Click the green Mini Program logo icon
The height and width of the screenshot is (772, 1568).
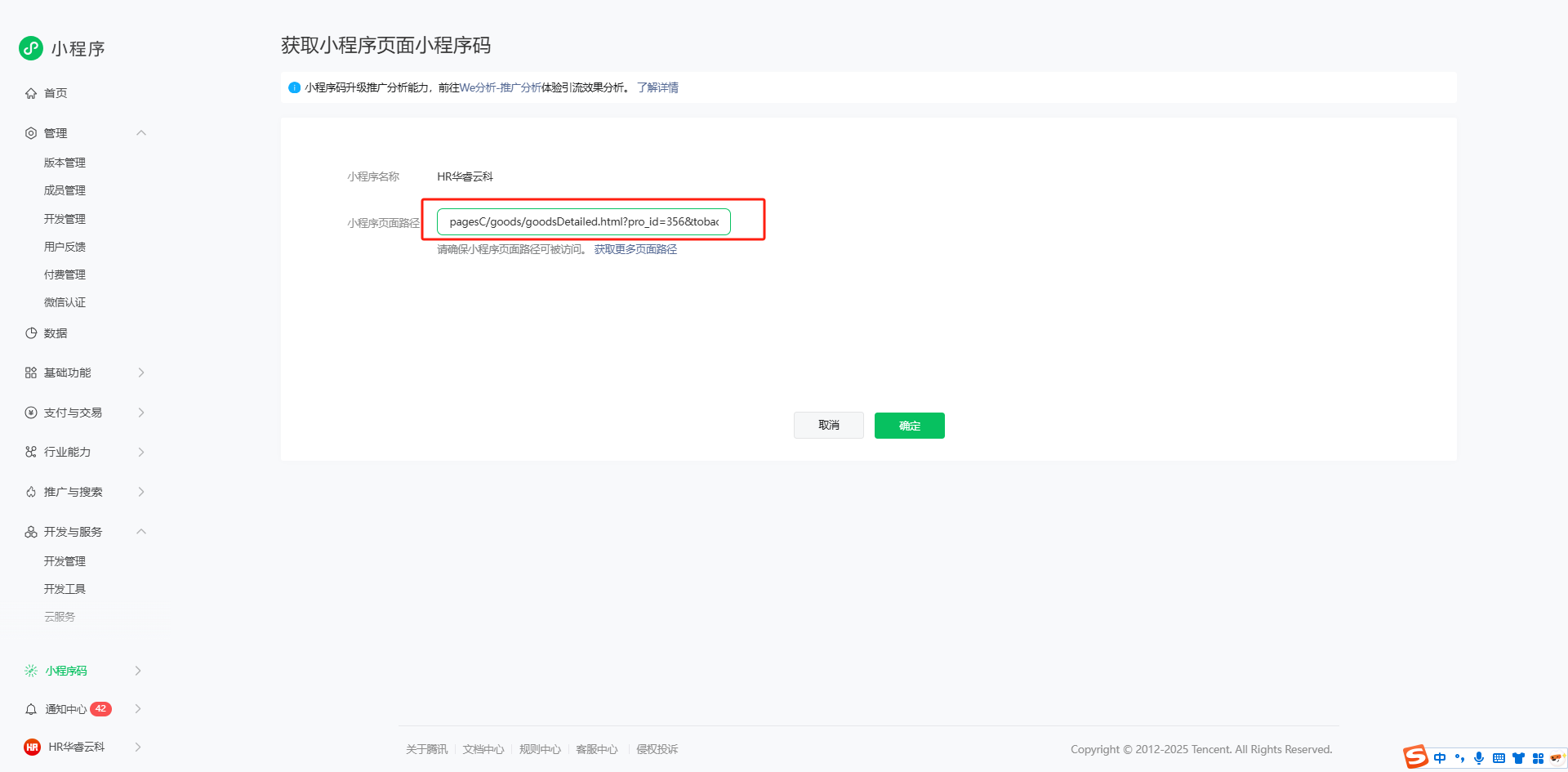pos(31,48)
